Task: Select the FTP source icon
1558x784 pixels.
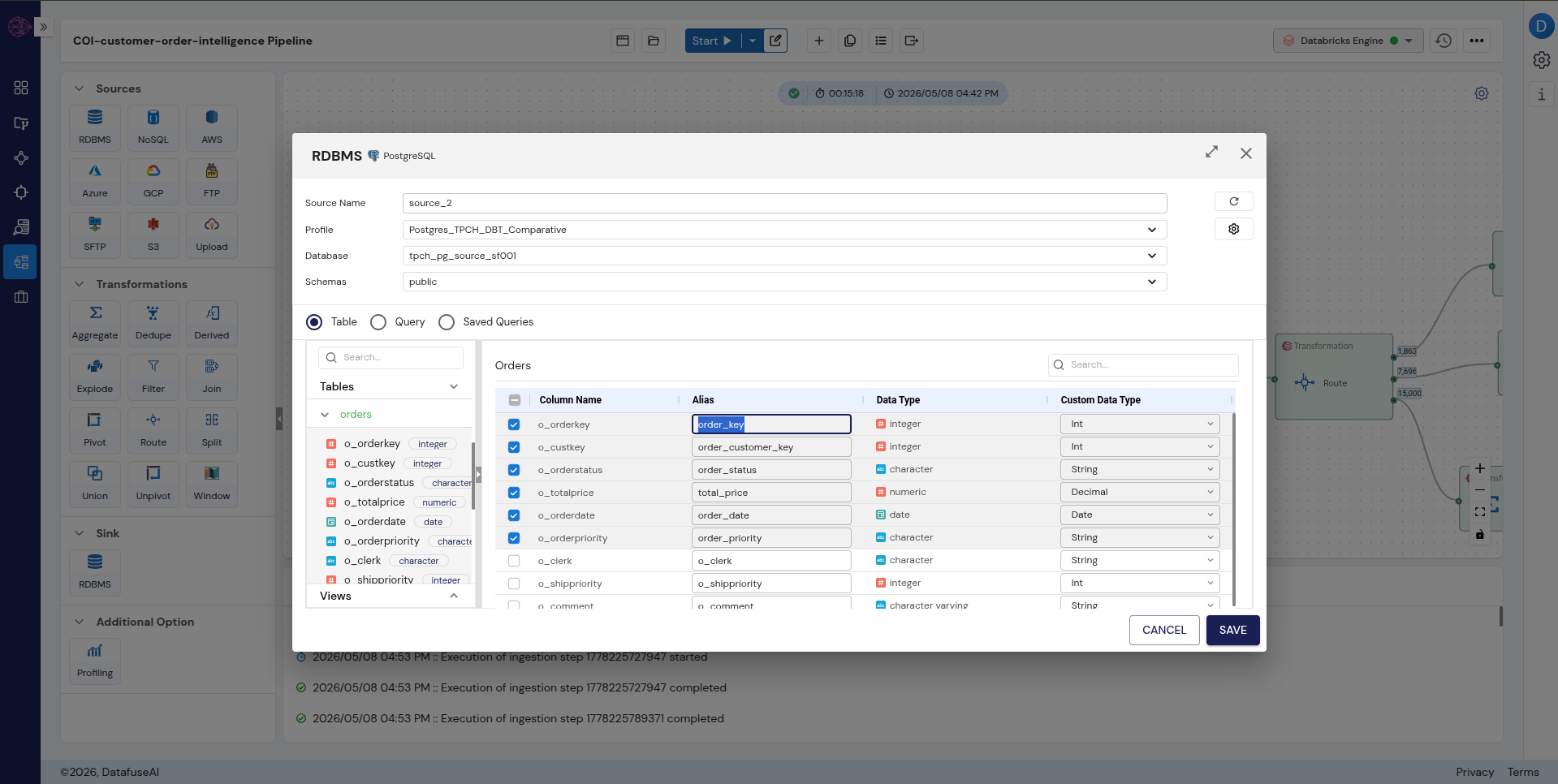Action: 212,180
